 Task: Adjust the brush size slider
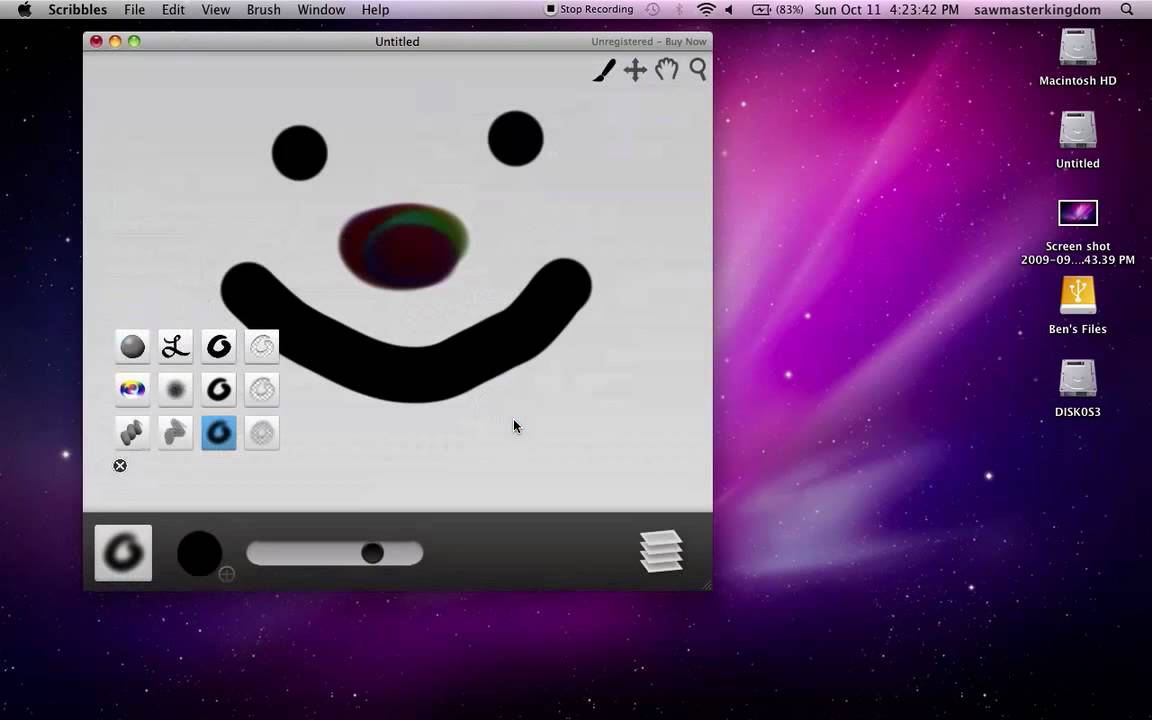tap(371, 553)
